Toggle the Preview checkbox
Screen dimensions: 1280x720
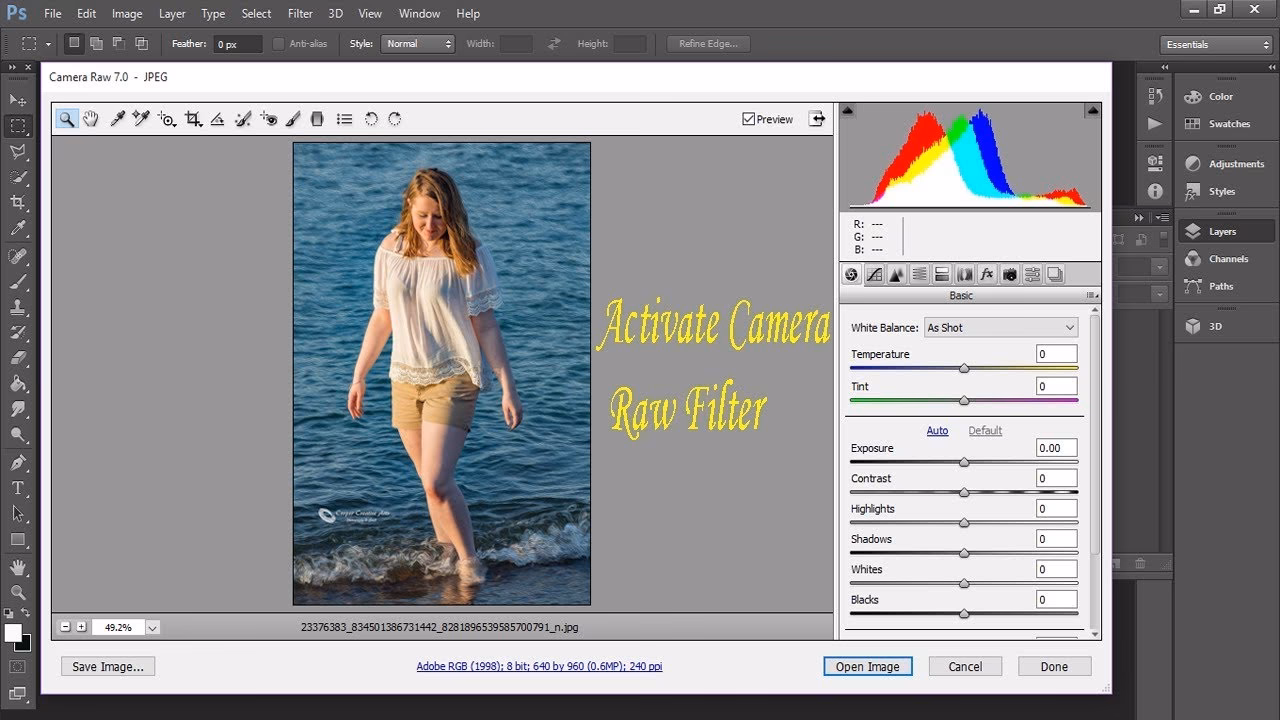click(748, 118)
